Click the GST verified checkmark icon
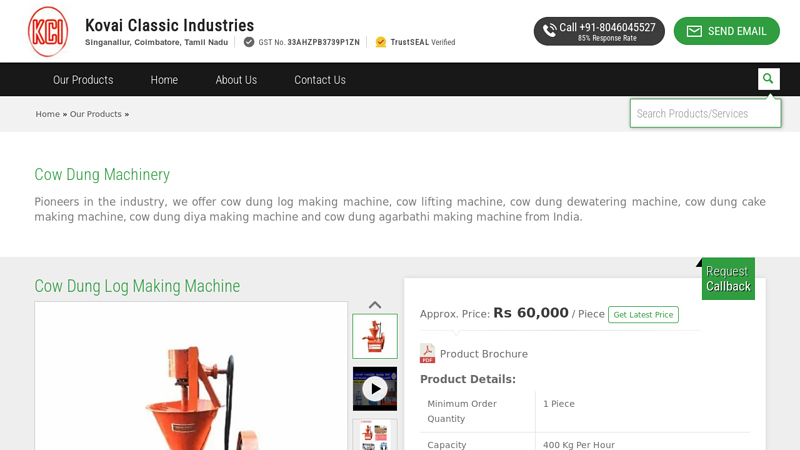This screenshot has height=450, width=800. (249, 42)
